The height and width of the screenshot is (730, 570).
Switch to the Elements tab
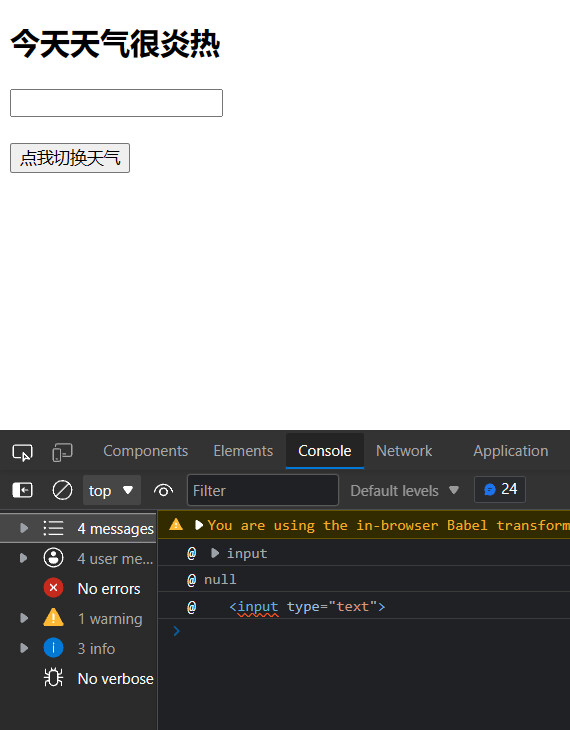[x=243, y=451]
